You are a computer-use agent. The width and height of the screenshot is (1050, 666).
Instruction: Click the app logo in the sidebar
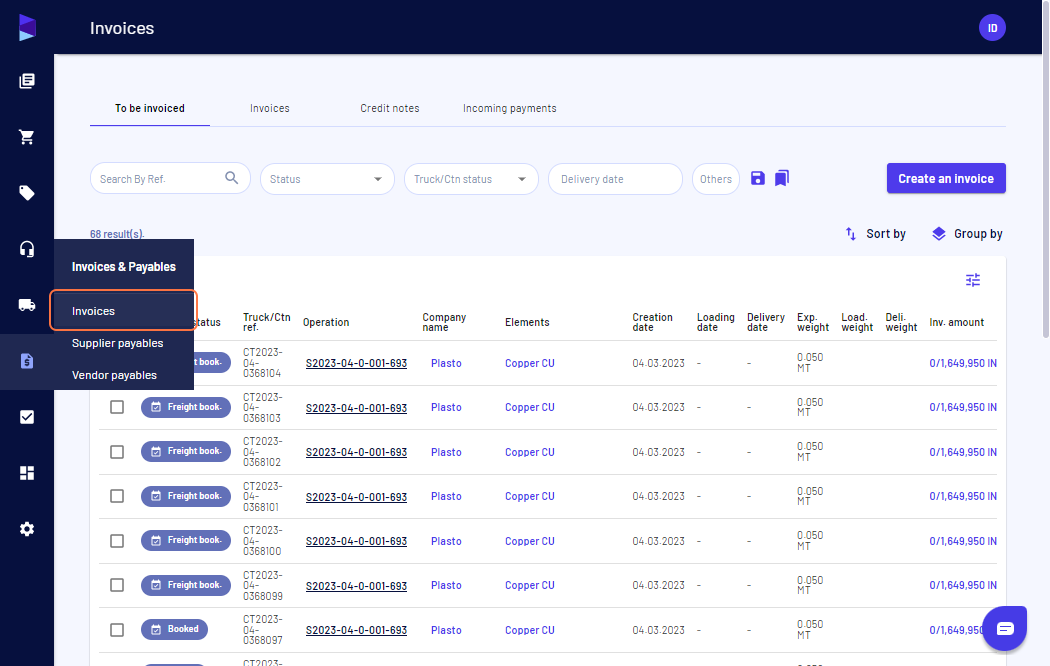(27, 27)
